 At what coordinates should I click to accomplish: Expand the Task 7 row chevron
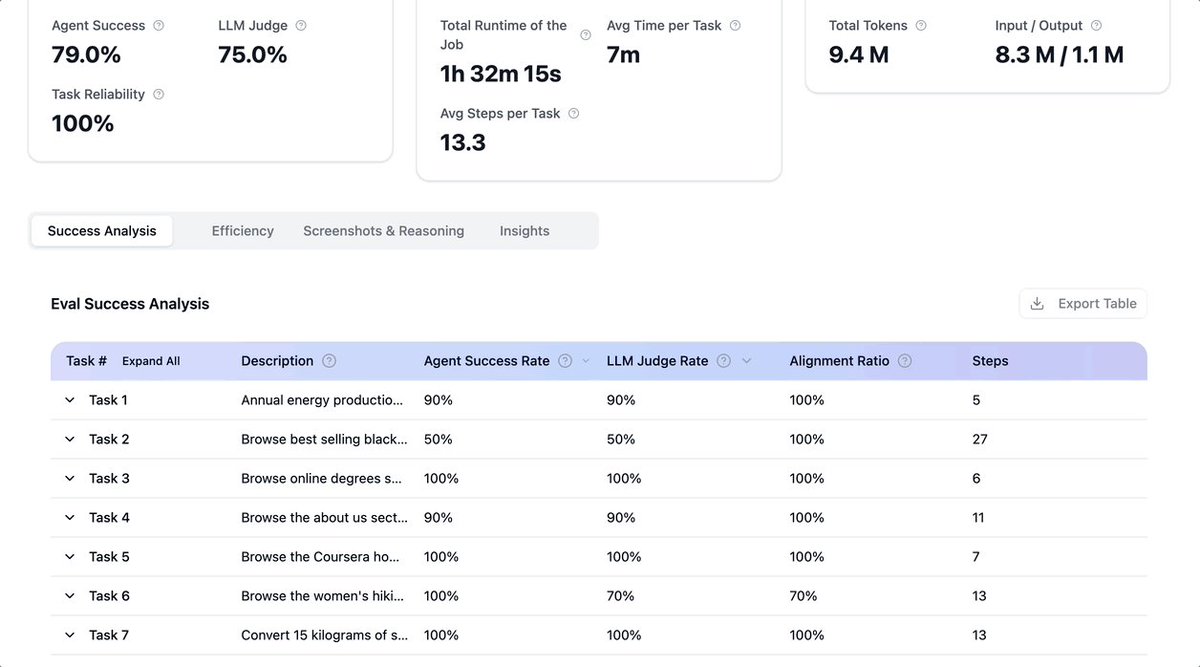click(x=70, y=635)
